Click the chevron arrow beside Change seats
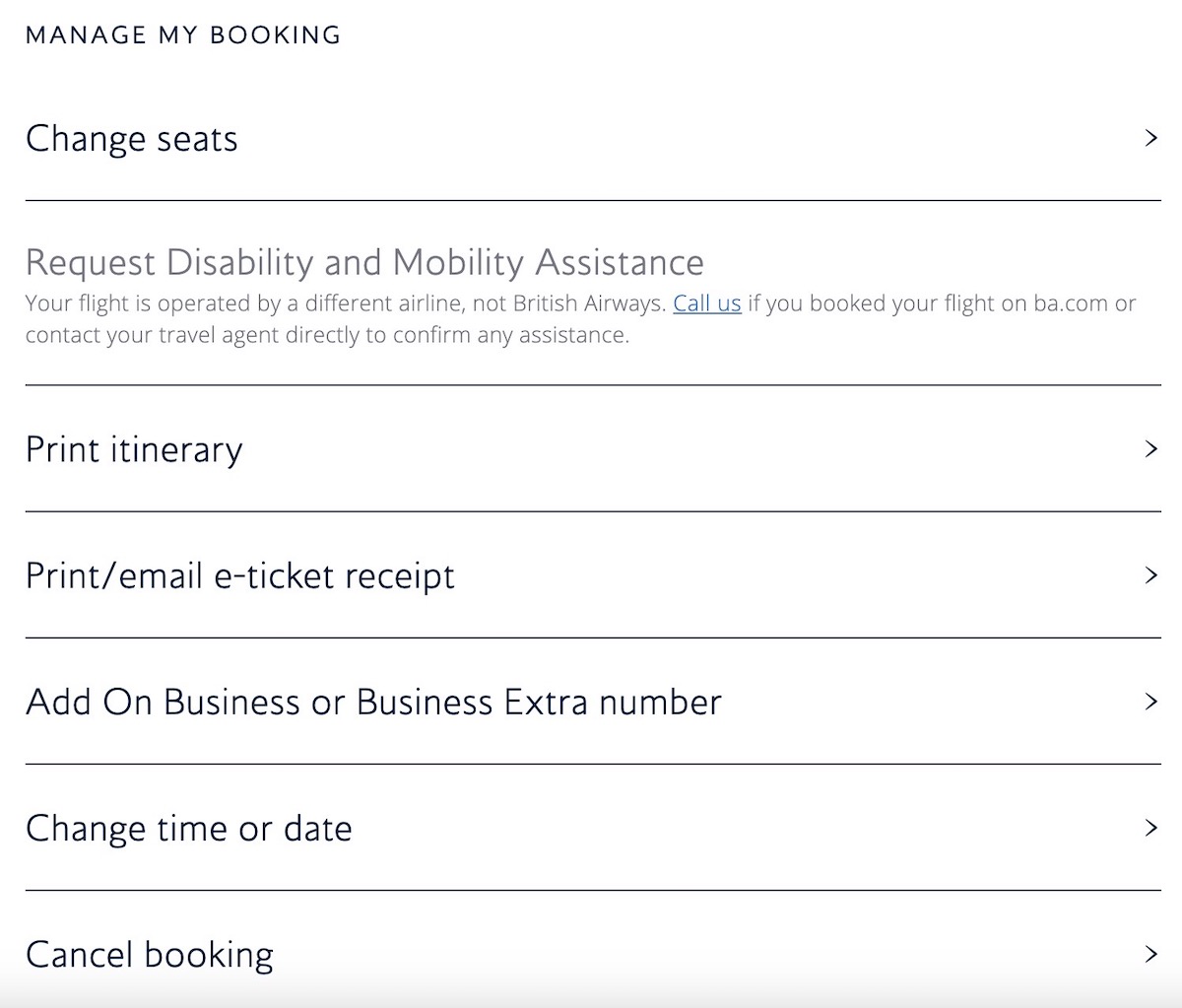This screenshot has height=1008, width=1182. pyautogui.click(x=1150, y=138)
